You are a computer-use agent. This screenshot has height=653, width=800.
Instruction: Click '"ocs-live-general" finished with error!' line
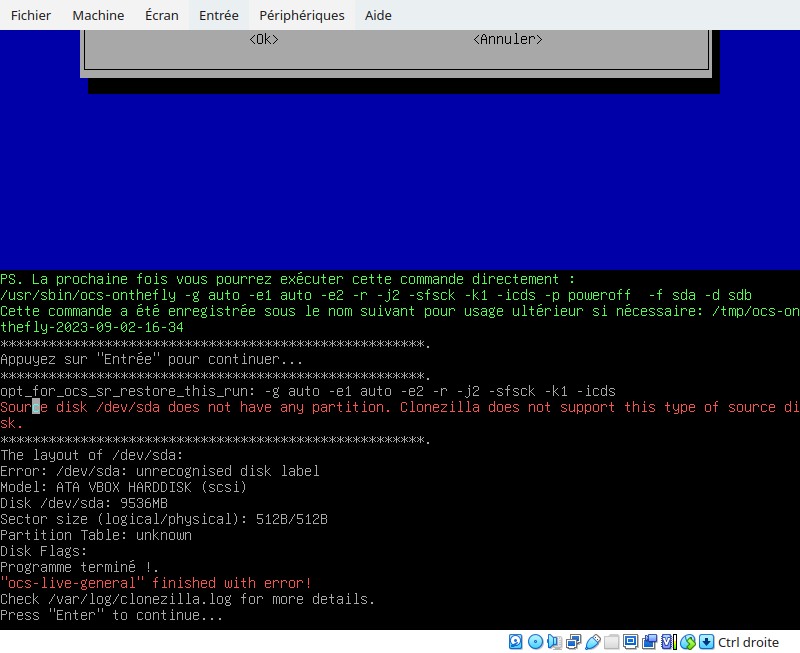click(156, 583)
